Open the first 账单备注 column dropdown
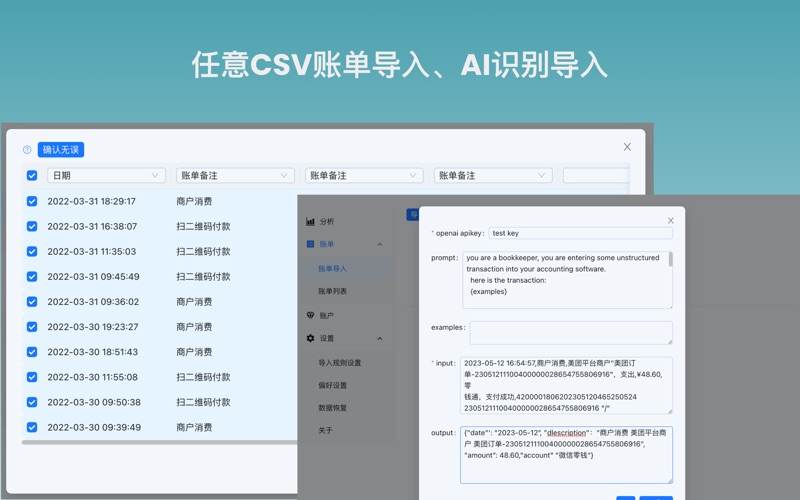The image size is (800, 500). (235, 176)
